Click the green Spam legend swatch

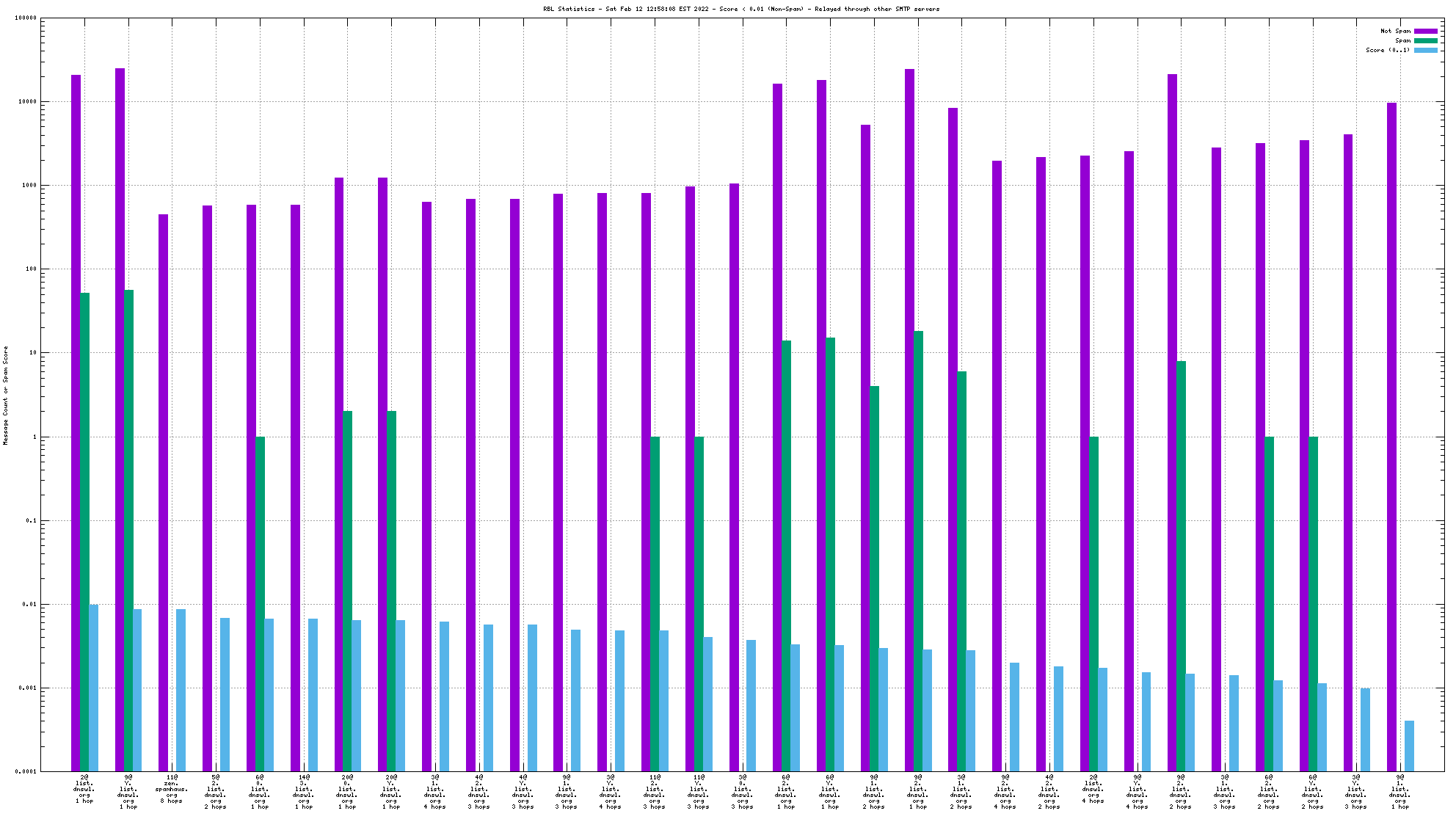coord(1425,40)
